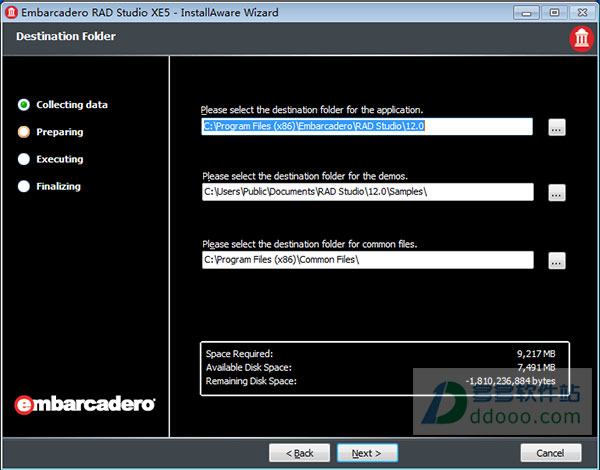Click the 7,491 MB value
The width and height of the screenshot is (600, 470).
536,367
